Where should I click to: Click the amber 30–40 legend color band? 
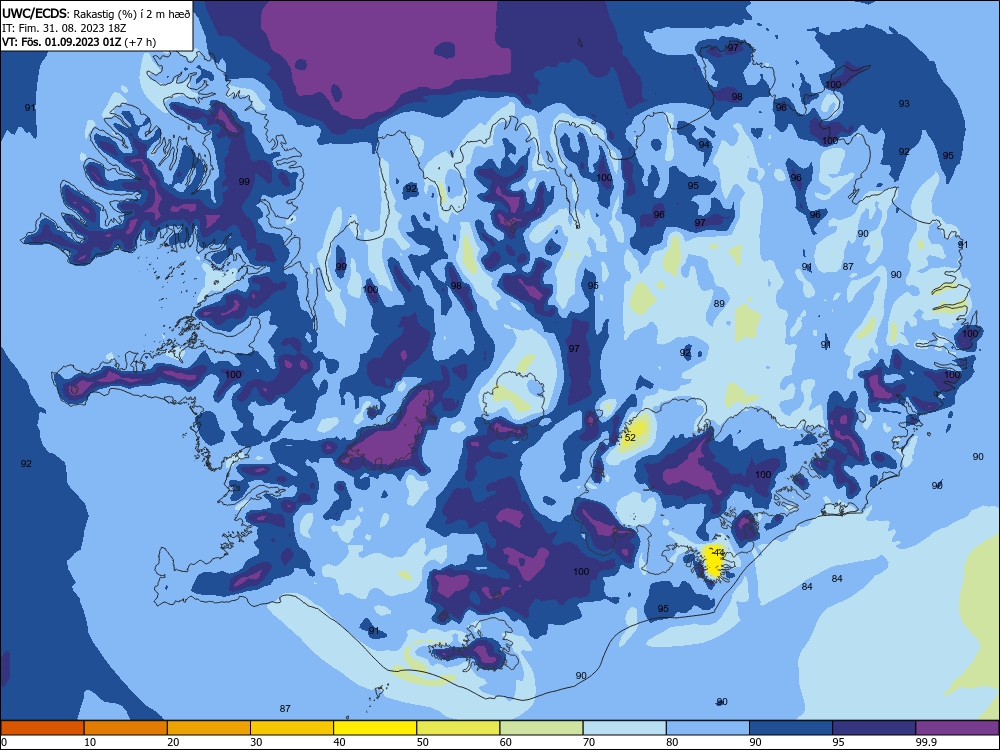(x=292, y=728)
